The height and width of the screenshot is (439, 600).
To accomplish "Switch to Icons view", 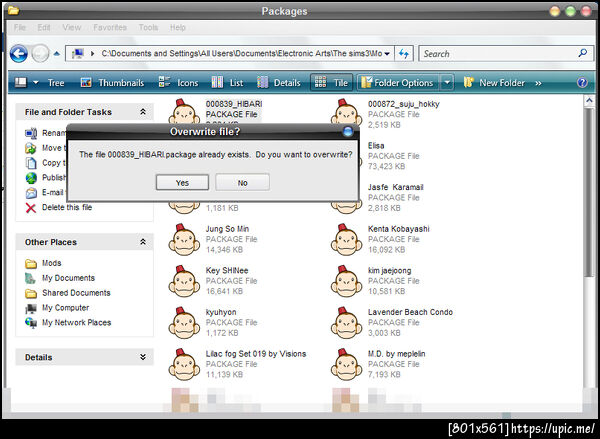I will coord(178,83).
